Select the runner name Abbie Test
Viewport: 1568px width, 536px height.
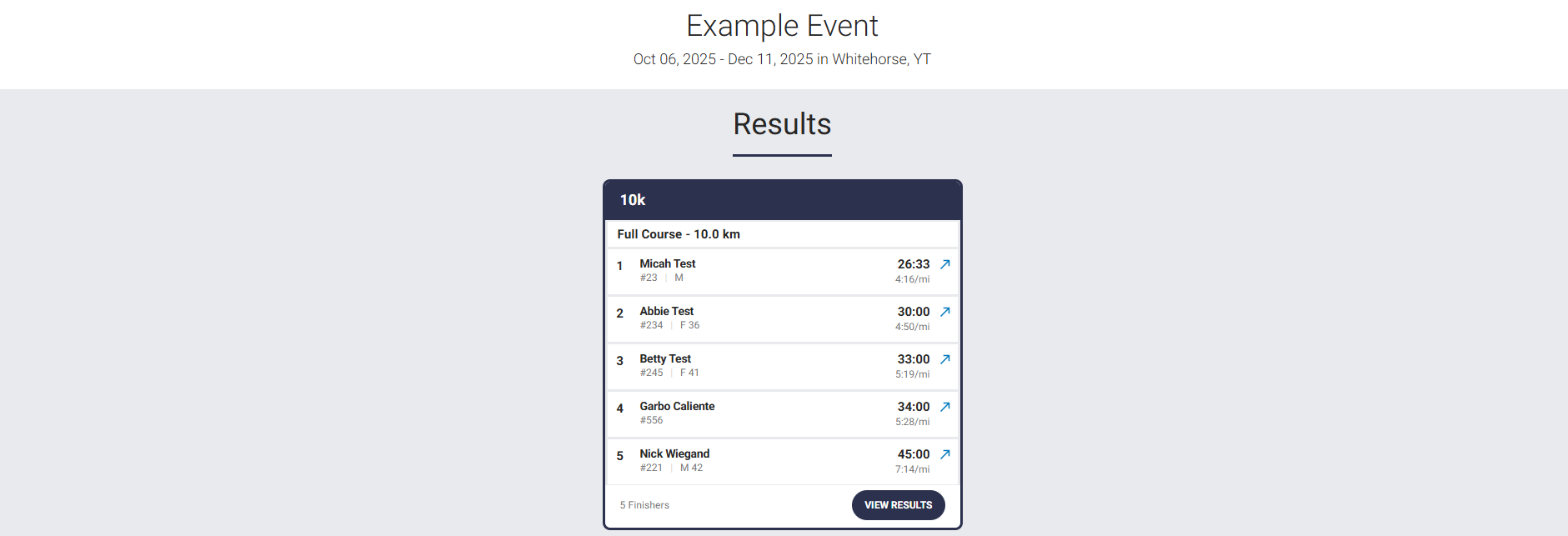coord(666,311)
